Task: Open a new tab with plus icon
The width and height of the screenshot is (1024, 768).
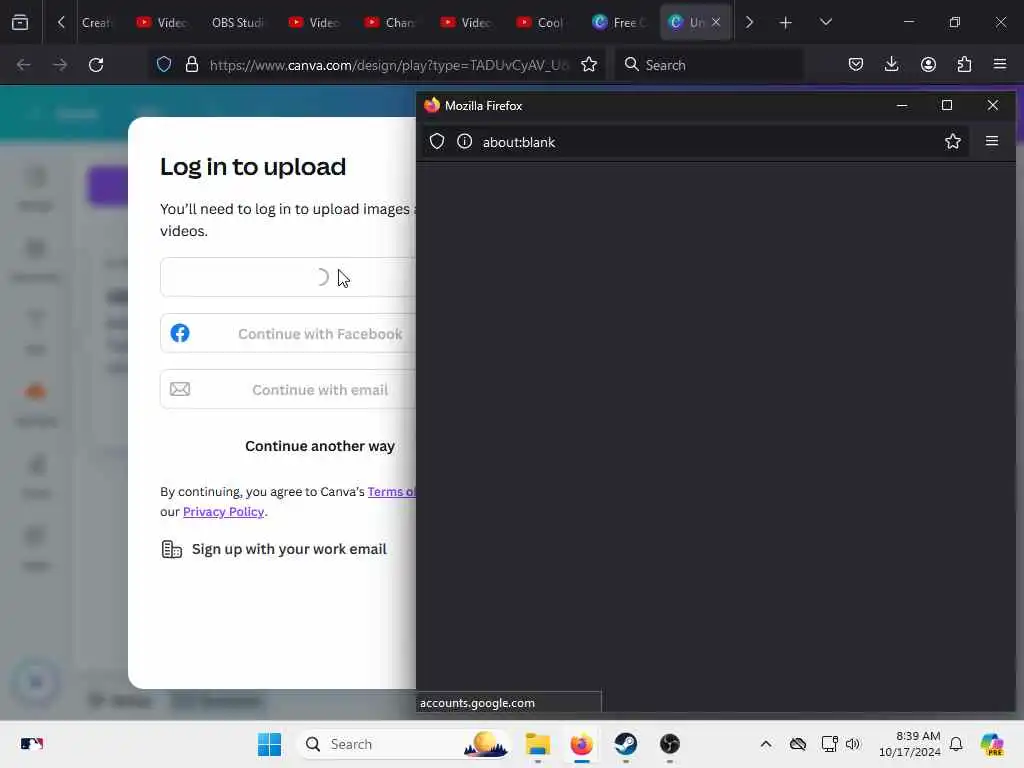Action: click(786, 23)
